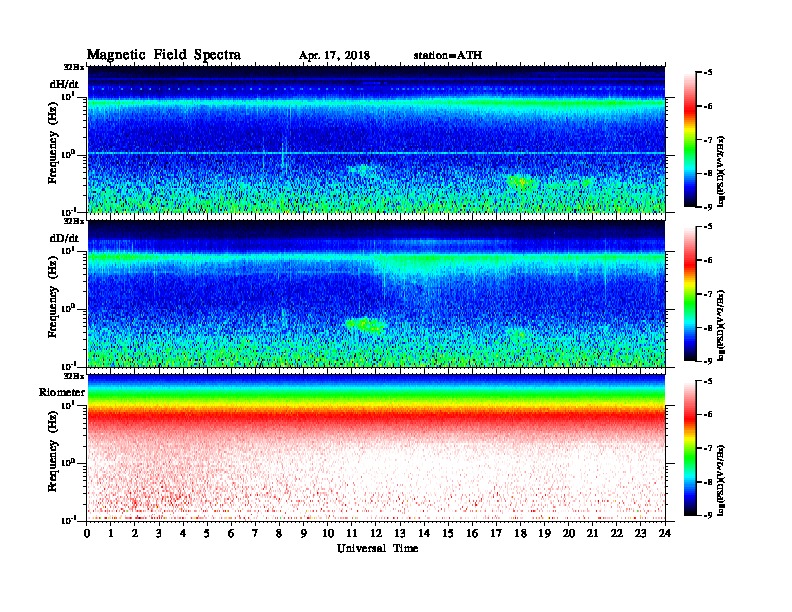Viewport: 792px width, 612px height.
Task: Click the '-5' tick on dH/dt color bar
Action: pyautogui.click(x=709, y=73)
